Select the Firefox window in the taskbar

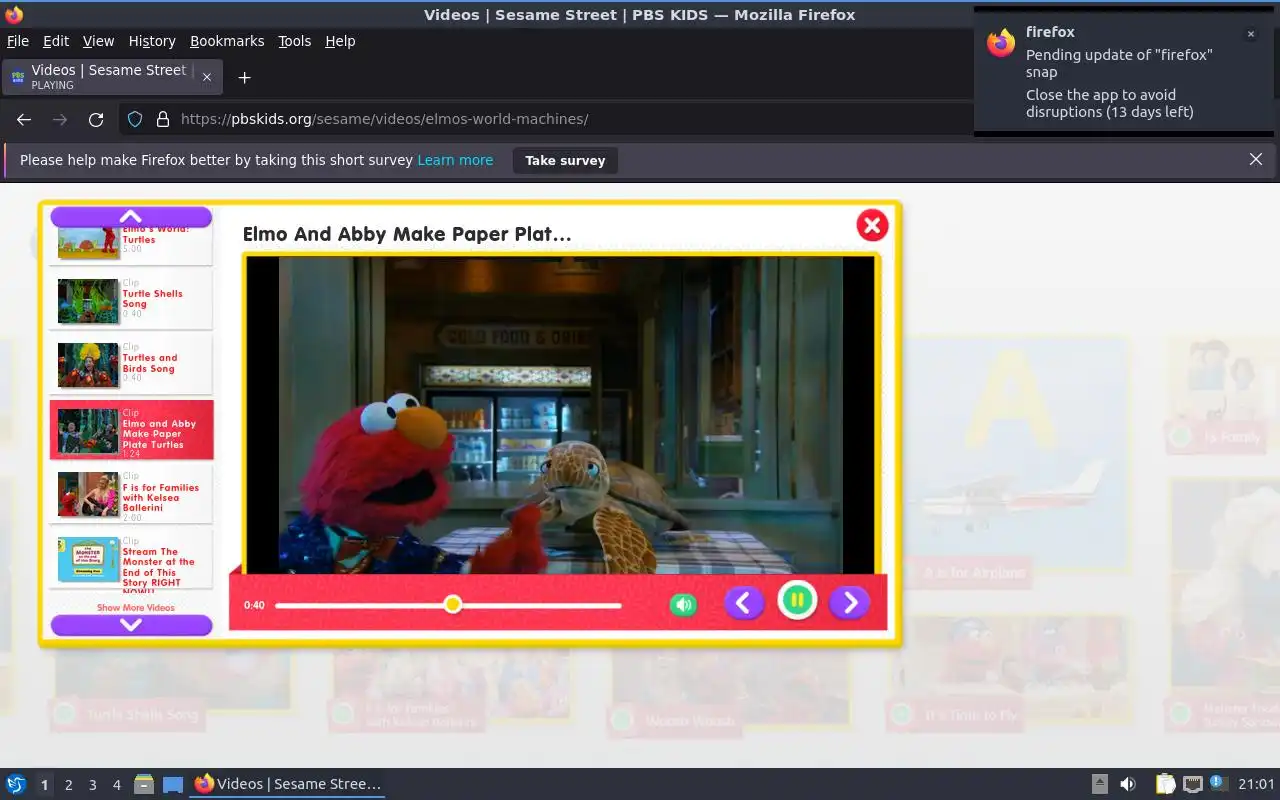(288, 784)
